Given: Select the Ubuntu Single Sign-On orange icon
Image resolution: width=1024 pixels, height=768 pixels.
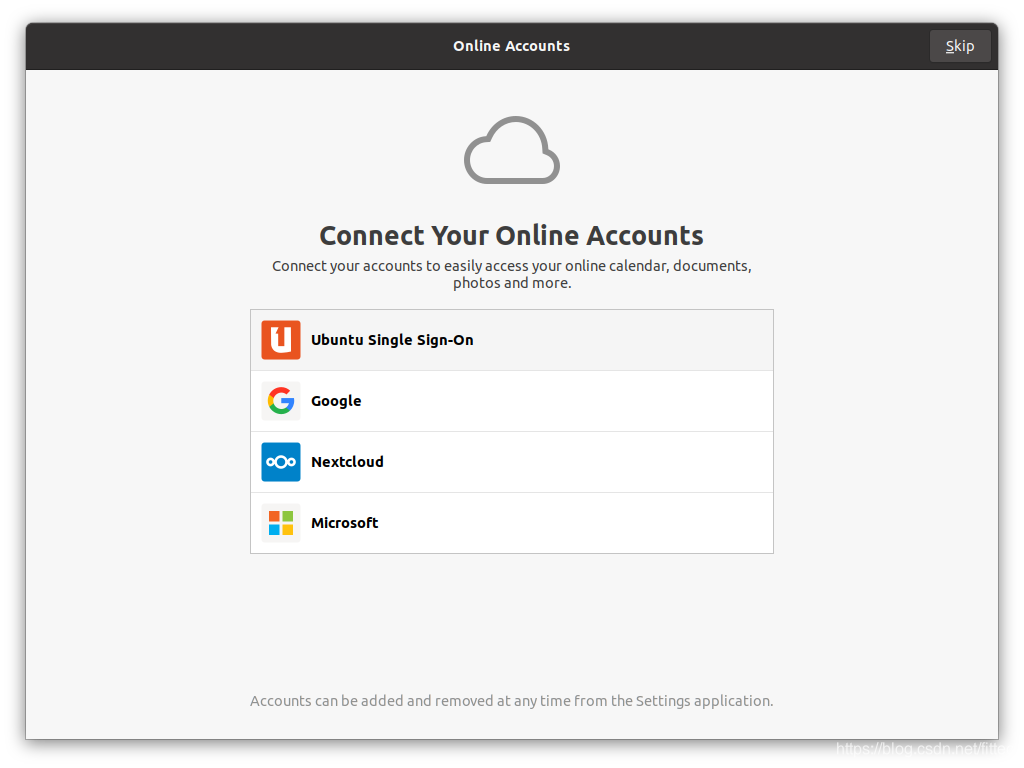Looking at the screenshot, I should pos(281,340).
